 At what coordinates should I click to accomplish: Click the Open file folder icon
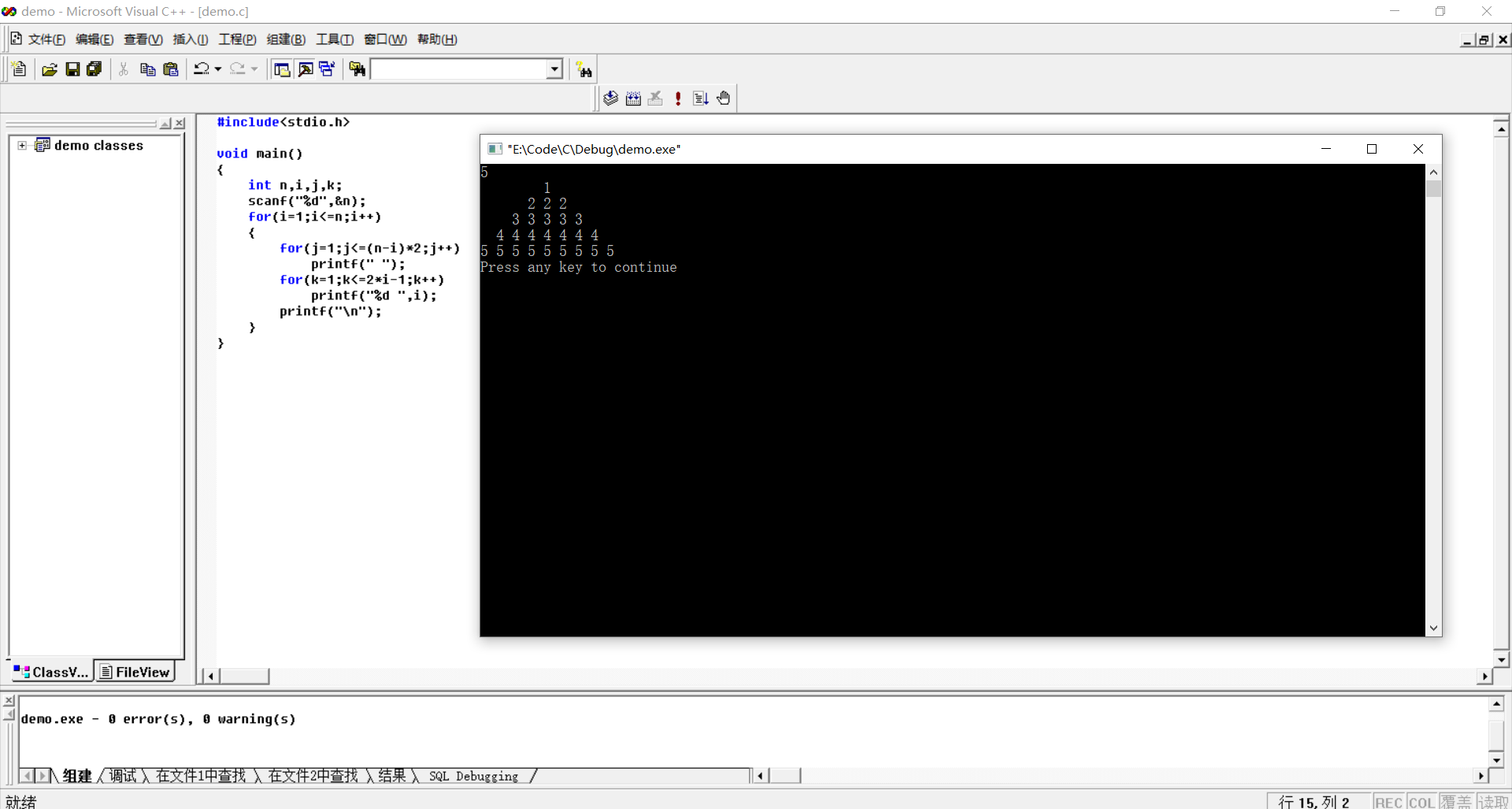[50, 69]
